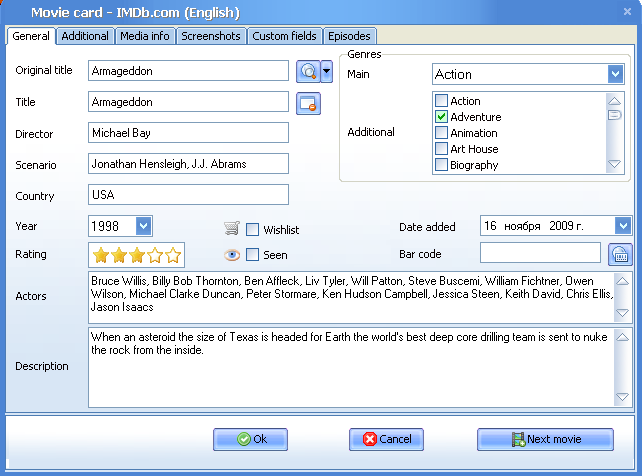Switch to the Additional tab
The height and width of the screenshot is (476, 642).
coord(85,36)
